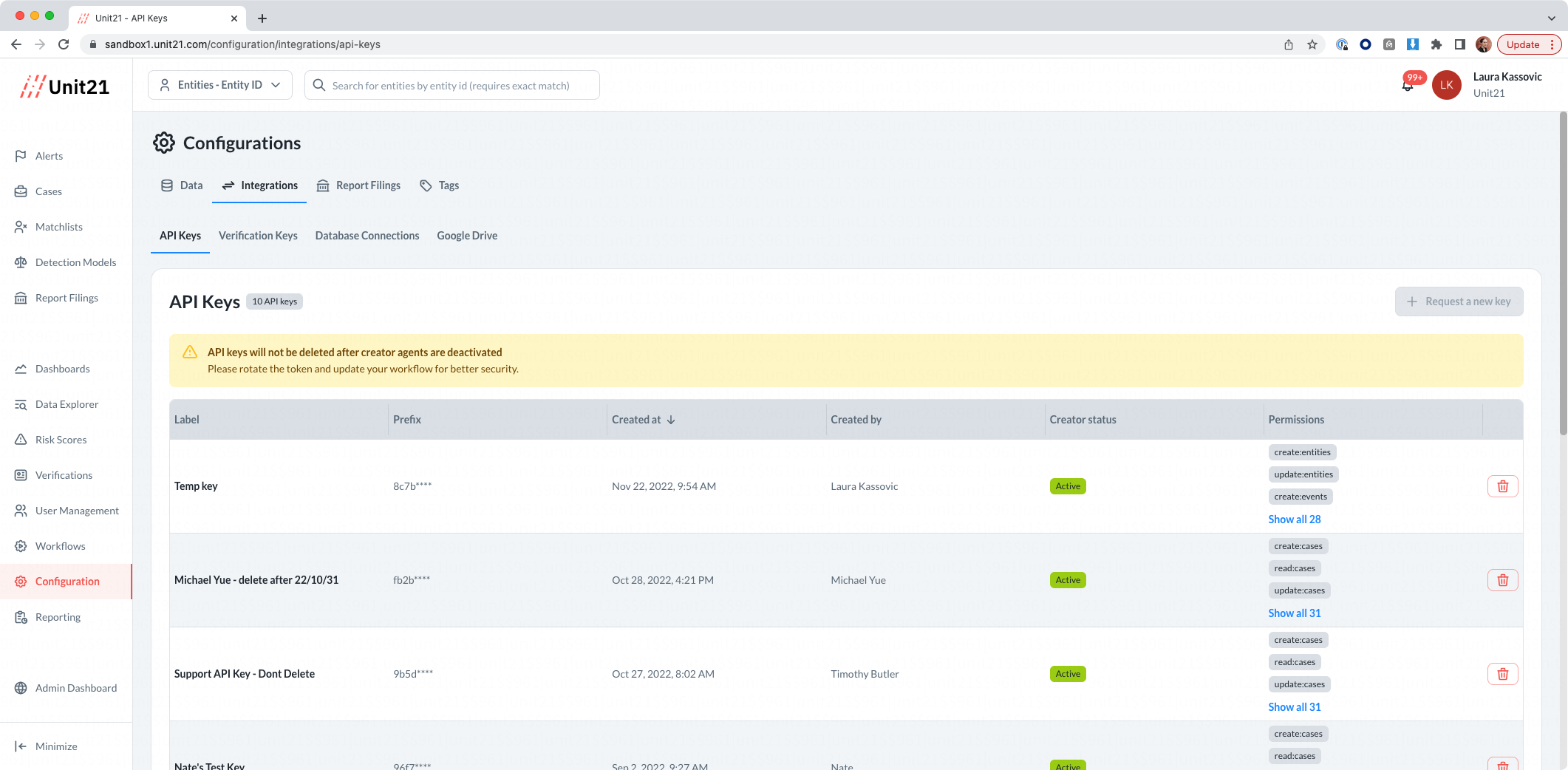This screenshot has height=770, width=1568.
Task: Expand Show all 31 for Support API Key
Action: click(1294, 707)
